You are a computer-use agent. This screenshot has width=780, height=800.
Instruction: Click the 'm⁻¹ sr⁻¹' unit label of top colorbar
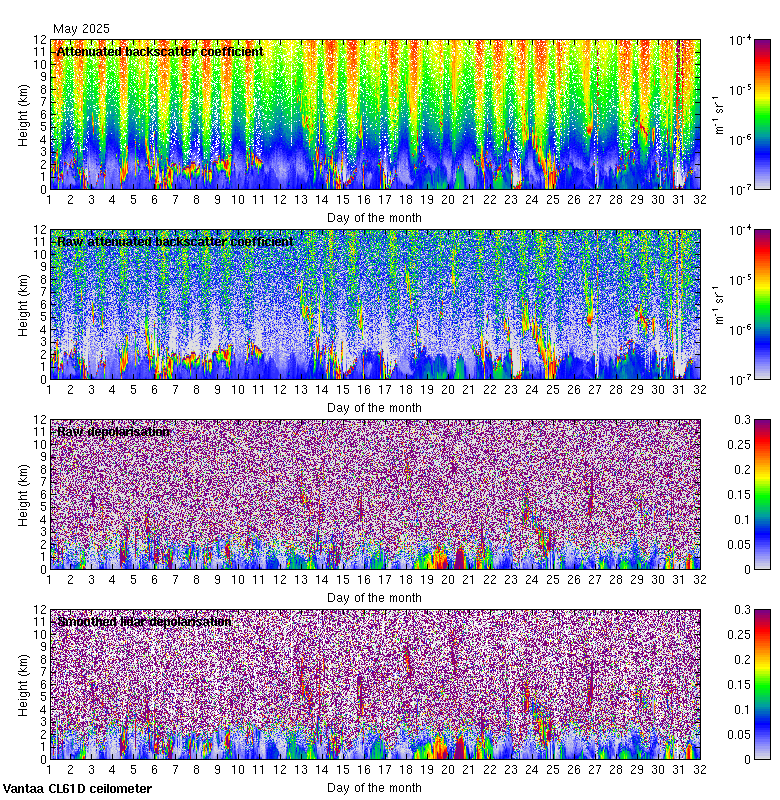pos(718,115)
